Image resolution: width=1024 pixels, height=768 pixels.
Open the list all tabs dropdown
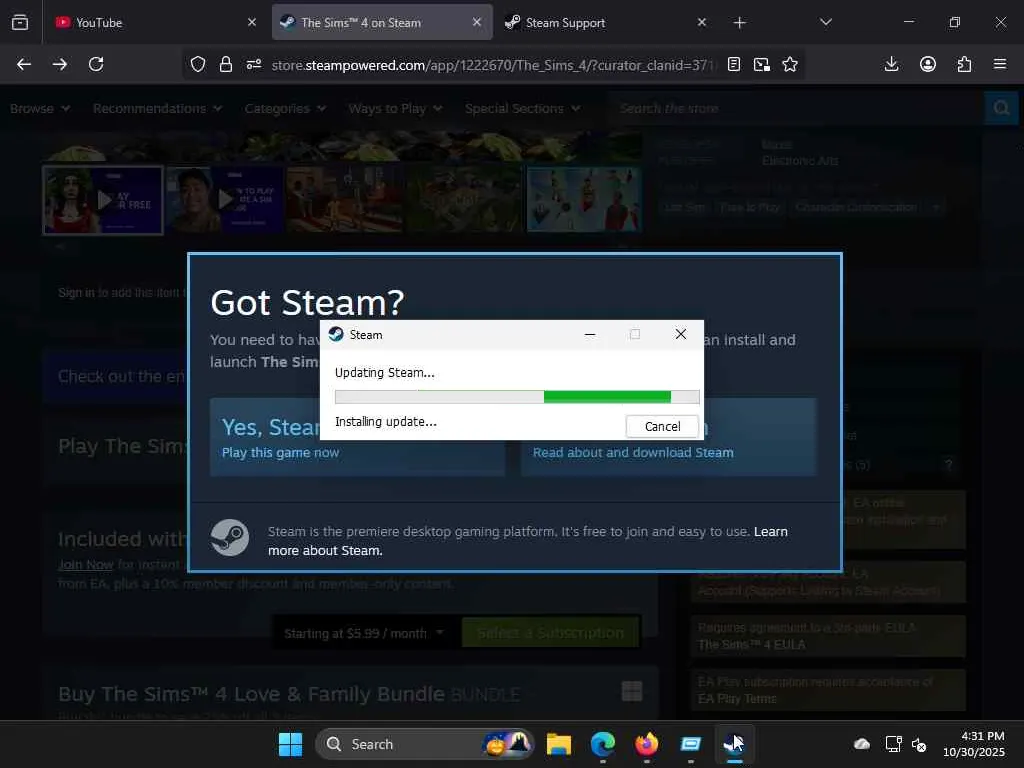pyautogui.click(x=825, y=22)
